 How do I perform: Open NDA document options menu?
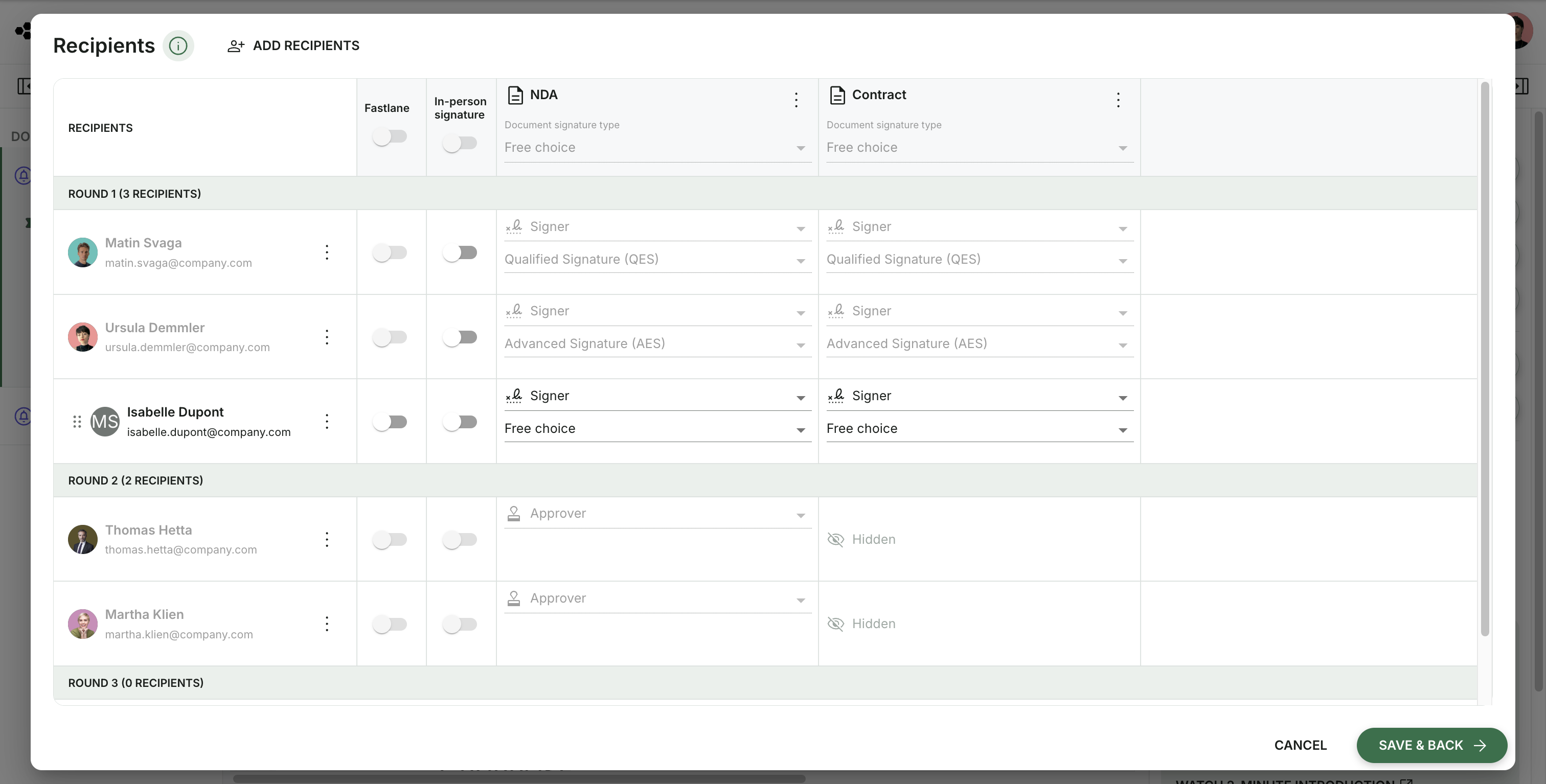(x=797, y=100)
